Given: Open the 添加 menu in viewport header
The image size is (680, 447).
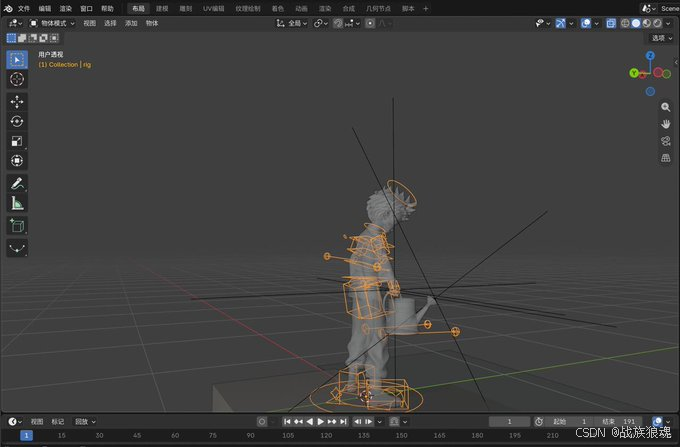Looking at the screenshot, I should [131, 23].
